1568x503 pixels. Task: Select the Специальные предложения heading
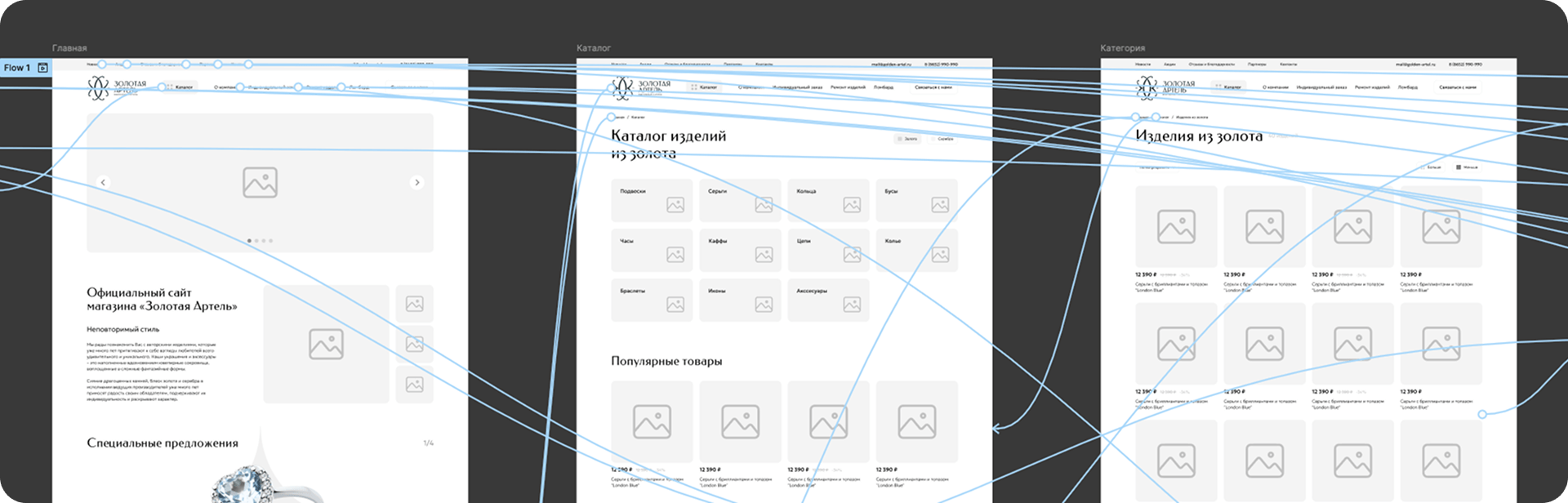[x=163, y=443]
